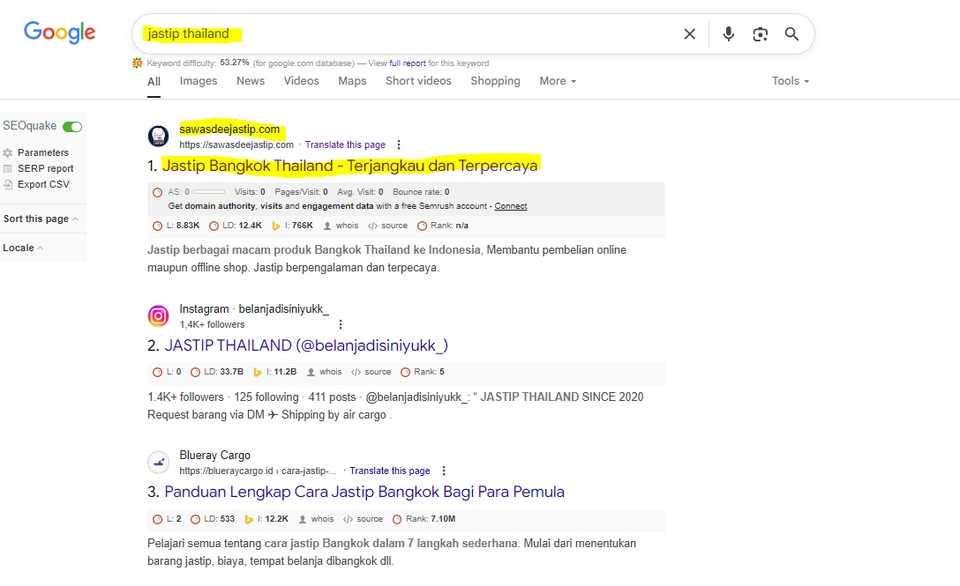Start voice search with the microphone icon
960x586 pixels.
click(x=728, y=34)
